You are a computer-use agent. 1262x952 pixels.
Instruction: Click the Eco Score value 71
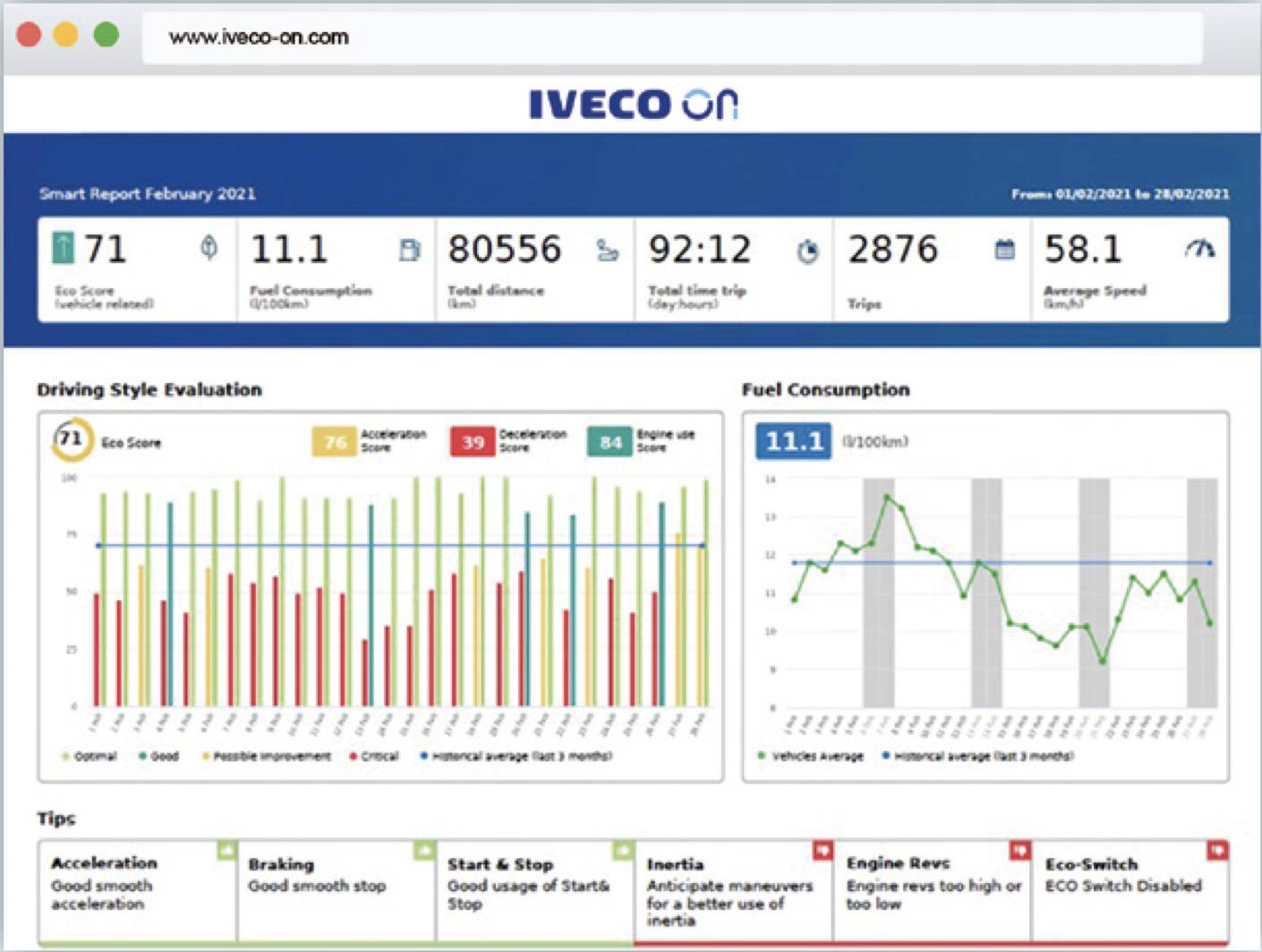point(105,249)
